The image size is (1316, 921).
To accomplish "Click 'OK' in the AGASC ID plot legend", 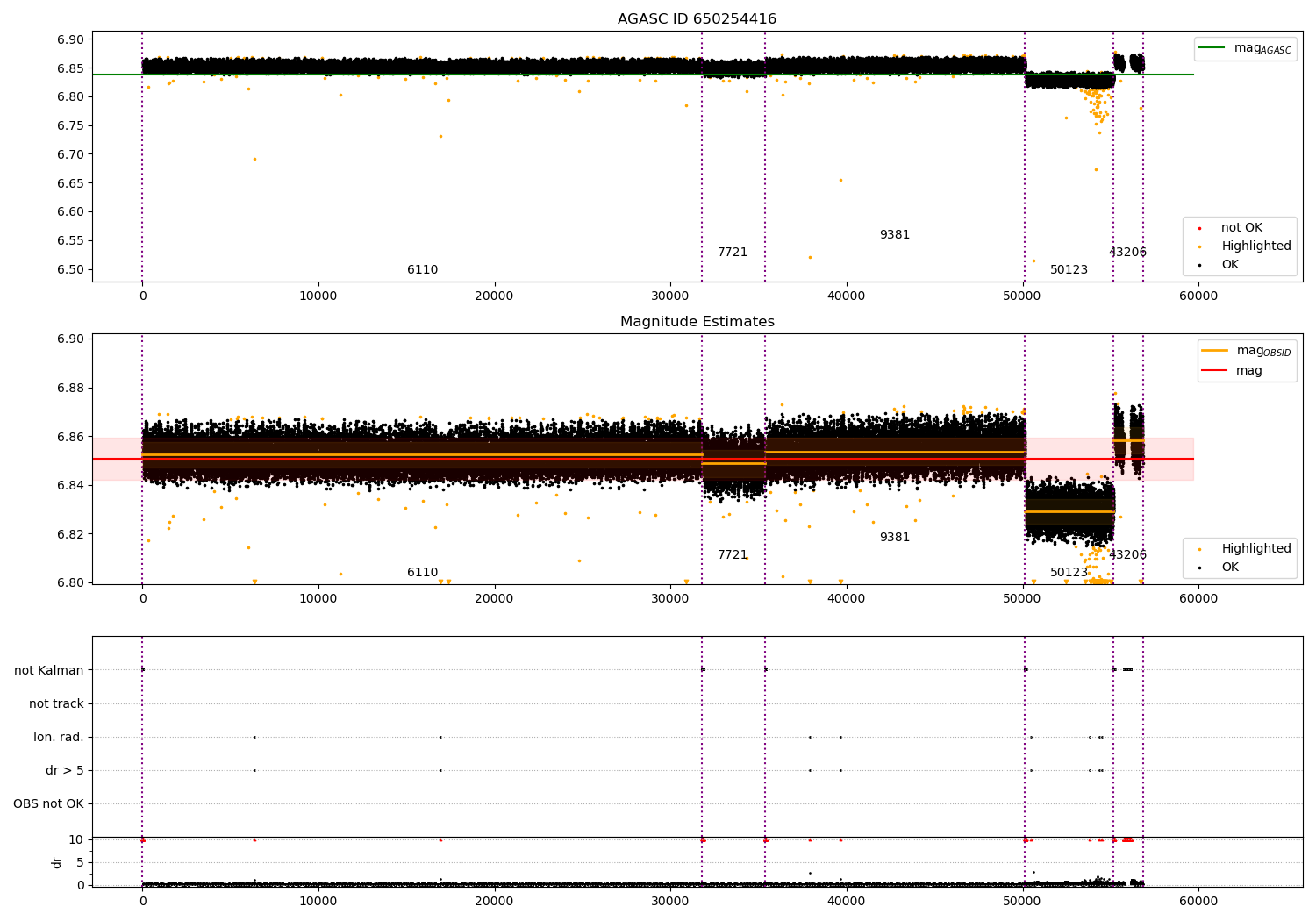I will click(1219, 265).
